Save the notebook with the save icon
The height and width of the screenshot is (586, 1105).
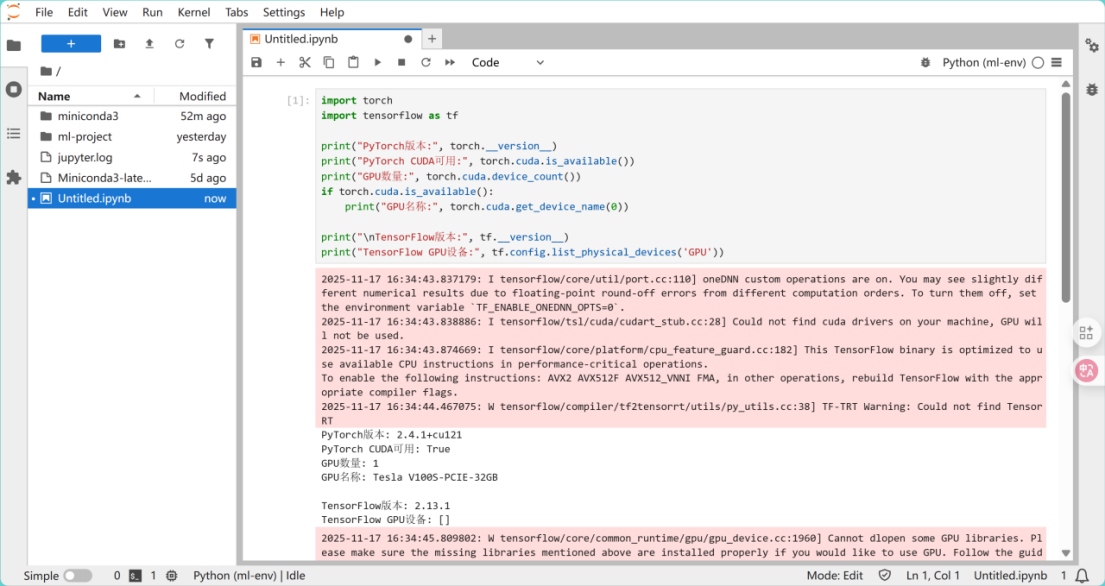256,62
